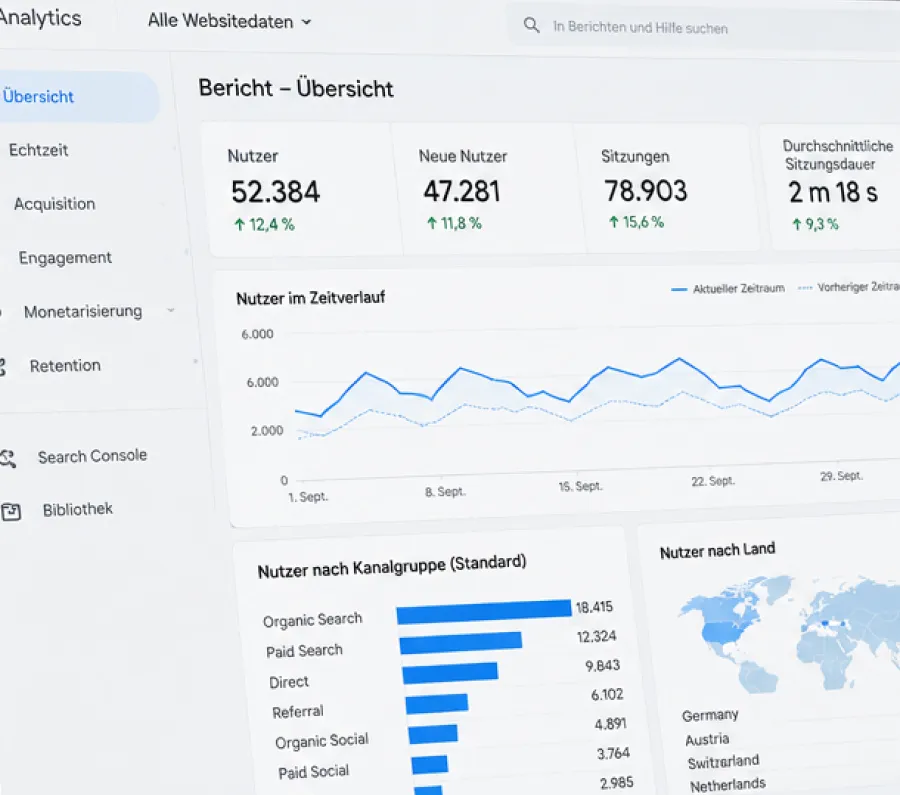Click the Paid Social label

(x=313, y=771)
